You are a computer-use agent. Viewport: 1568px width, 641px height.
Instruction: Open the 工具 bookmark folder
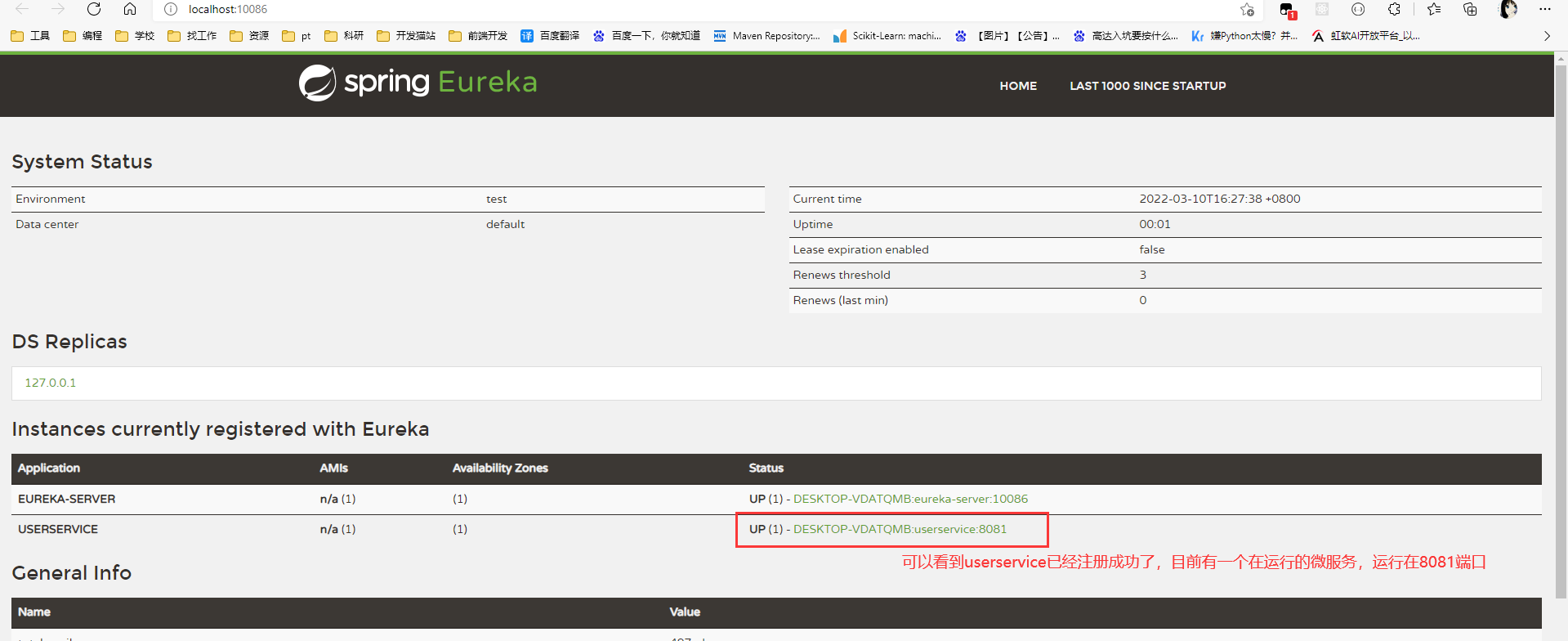(30, 36)
